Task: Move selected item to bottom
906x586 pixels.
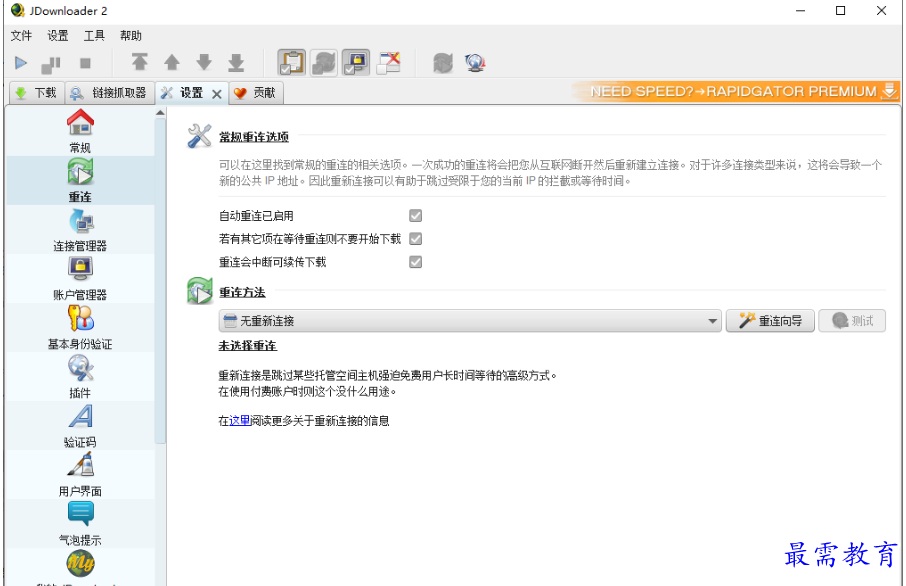Action: [x=236, y=62]
